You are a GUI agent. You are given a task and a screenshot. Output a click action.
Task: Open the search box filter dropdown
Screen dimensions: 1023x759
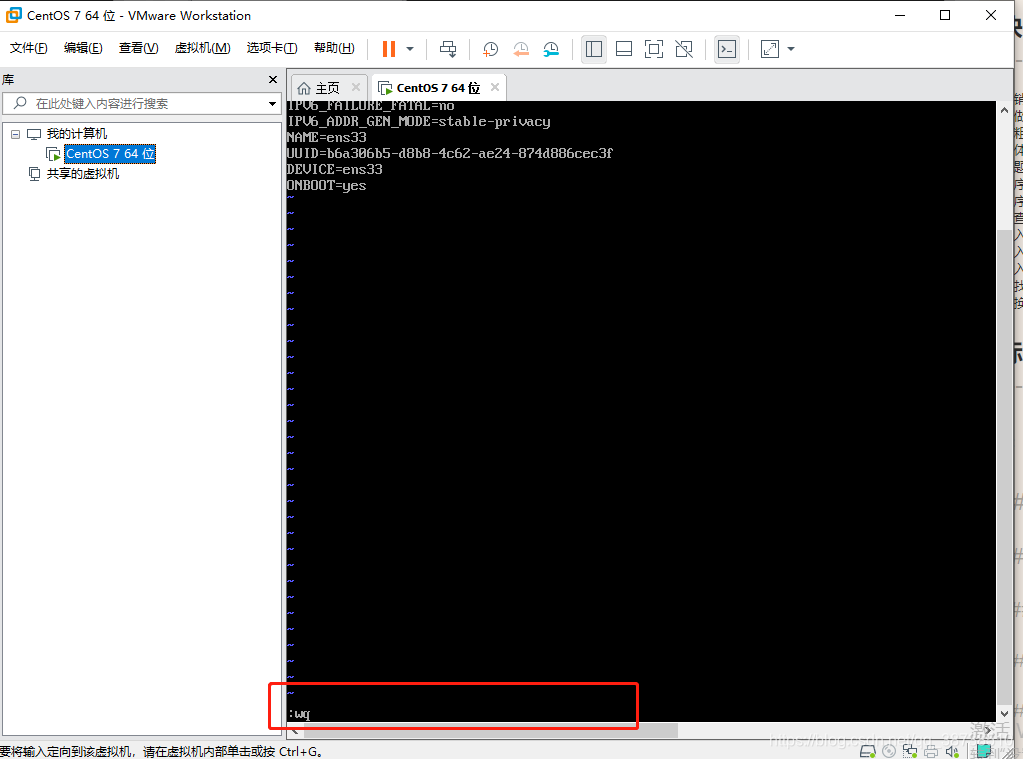click(271, 103)
